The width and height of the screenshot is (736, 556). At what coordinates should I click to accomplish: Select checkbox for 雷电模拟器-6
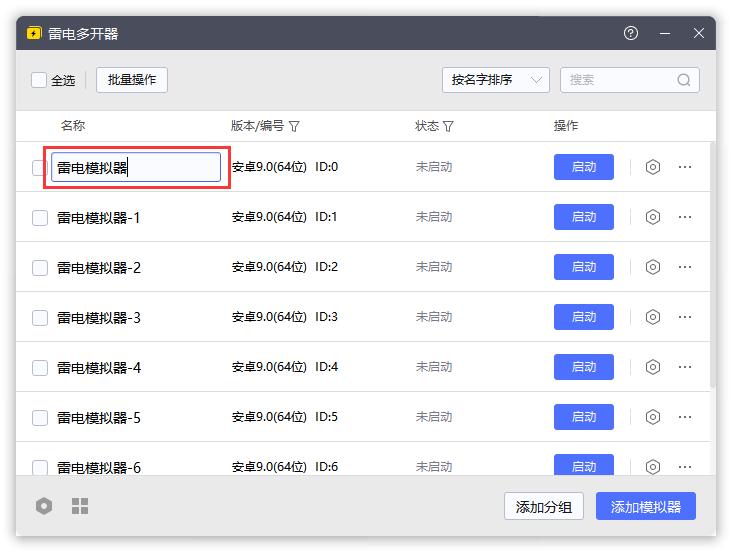coord(40,467)
